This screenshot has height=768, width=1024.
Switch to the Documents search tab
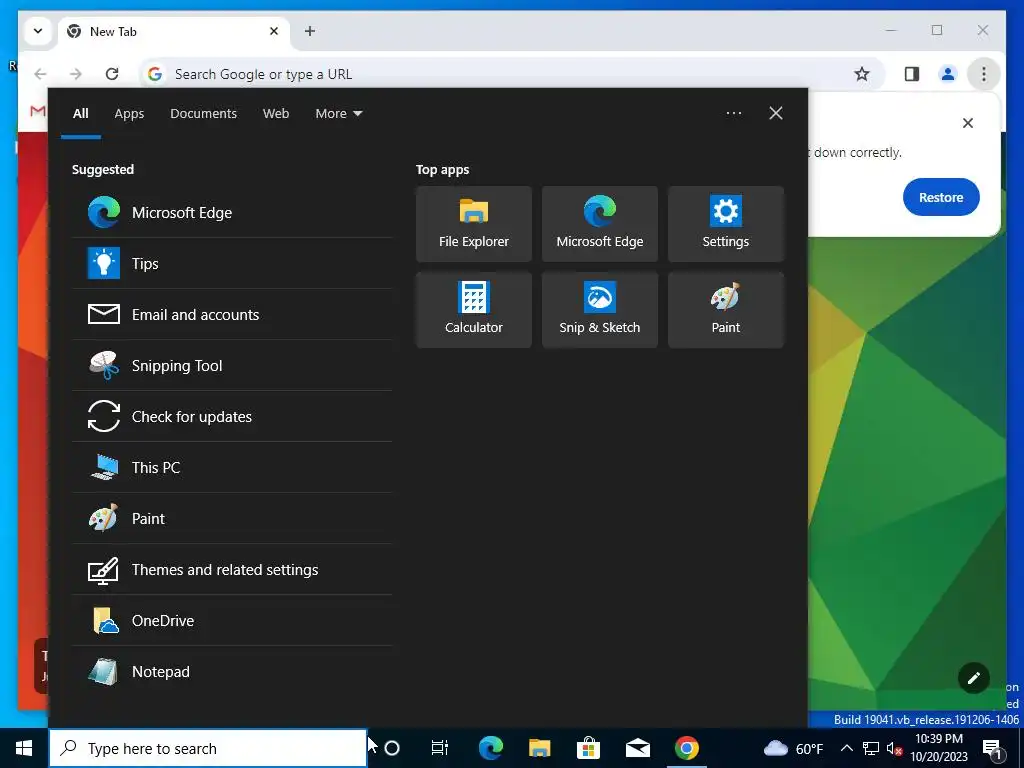(203, 114)
